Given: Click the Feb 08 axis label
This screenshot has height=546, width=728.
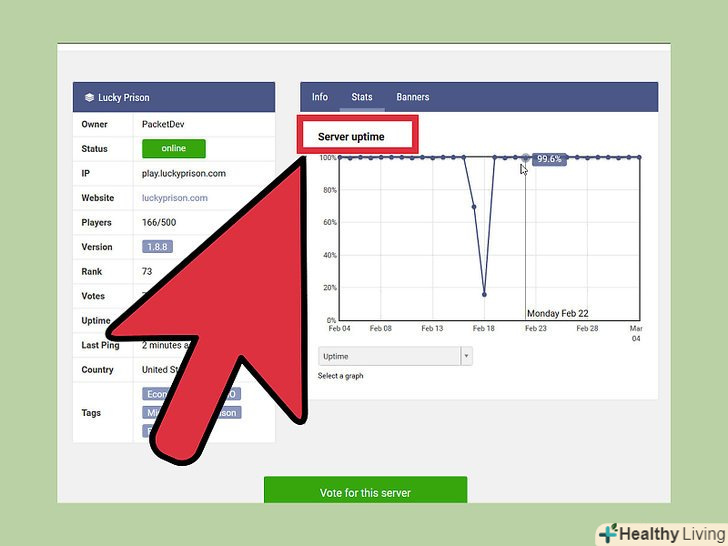Looking at the screenshot, I should pyautogui.click(x=381, y=328).
